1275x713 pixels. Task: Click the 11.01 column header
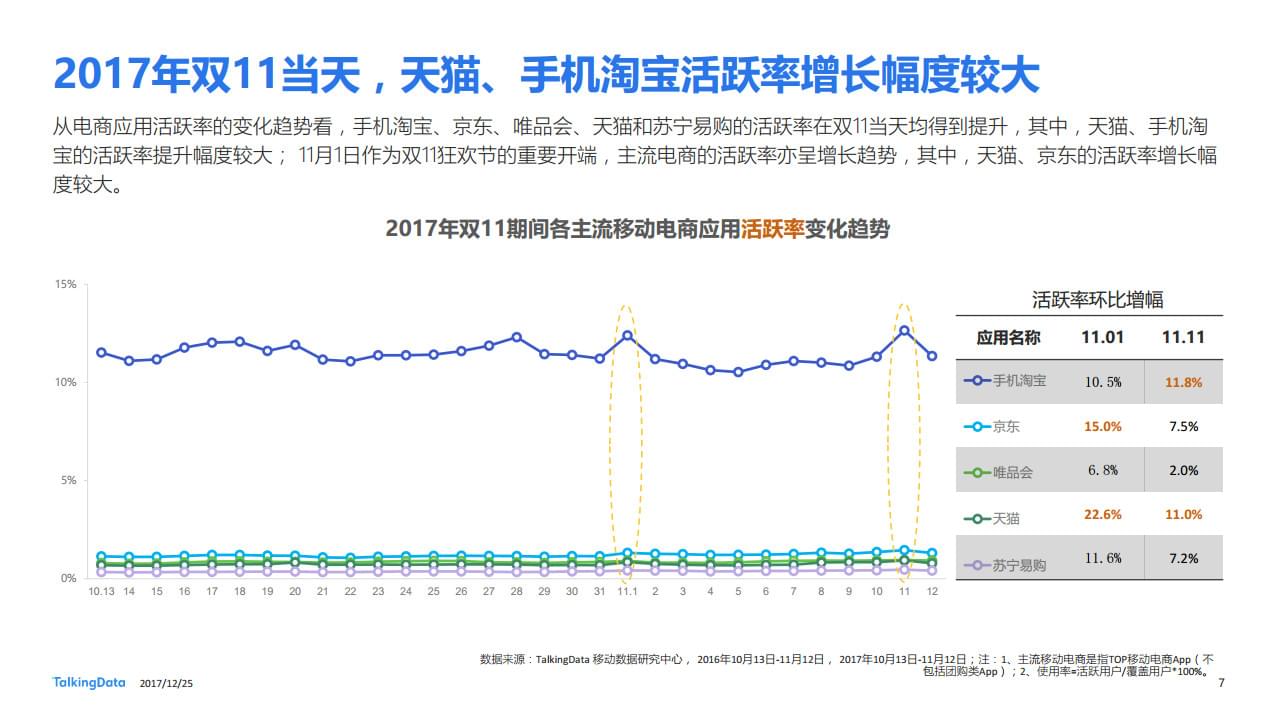pyautogui.click(x=1102, y=338)
